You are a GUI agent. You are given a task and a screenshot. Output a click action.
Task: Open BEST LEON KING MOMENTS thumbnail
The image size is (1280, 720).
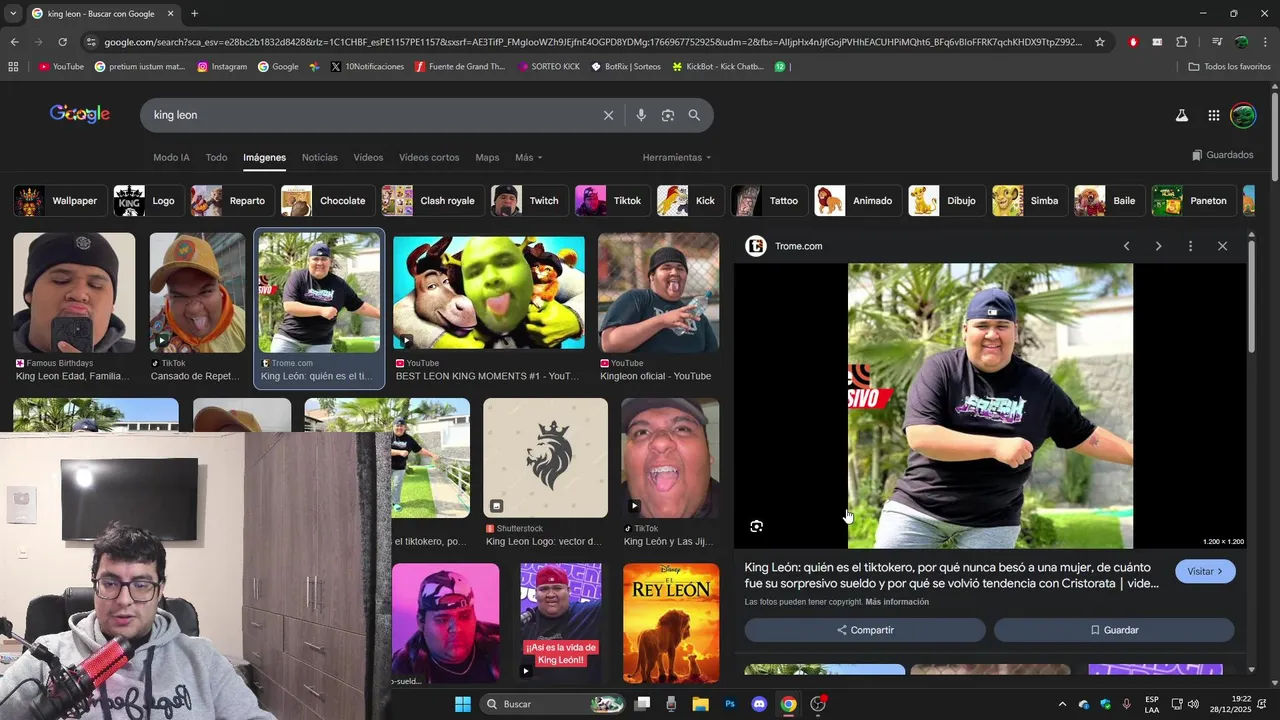[x=488, y=293]
